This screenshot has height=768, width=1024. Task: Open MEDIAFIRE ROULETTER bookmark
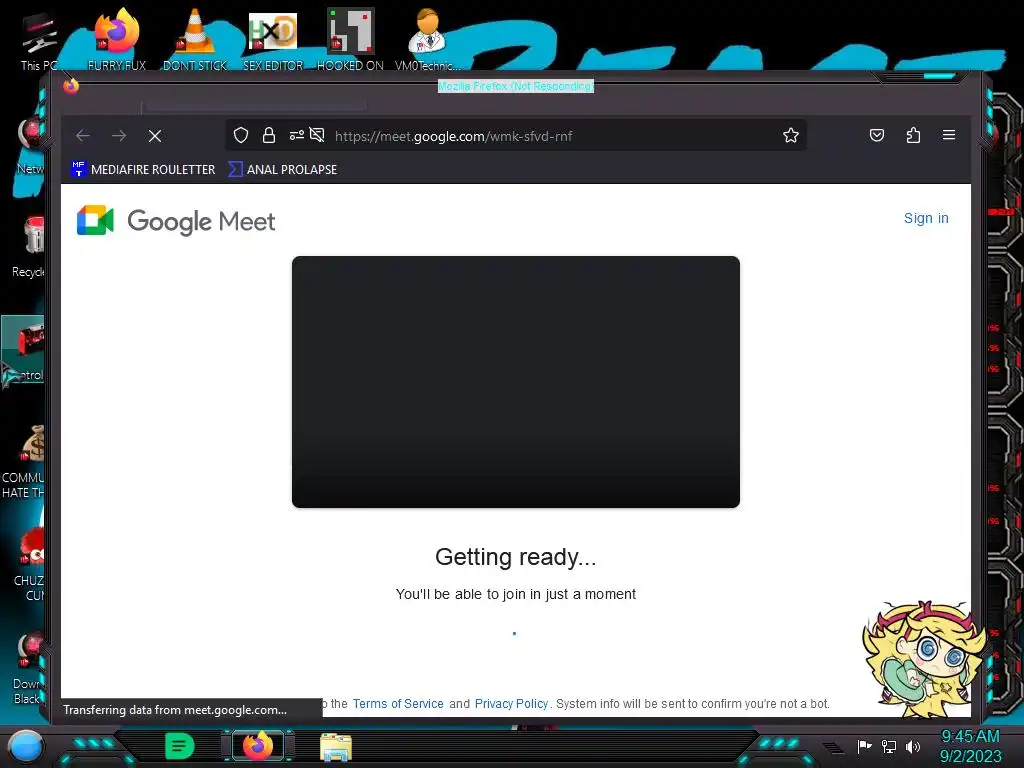(143, 169)
